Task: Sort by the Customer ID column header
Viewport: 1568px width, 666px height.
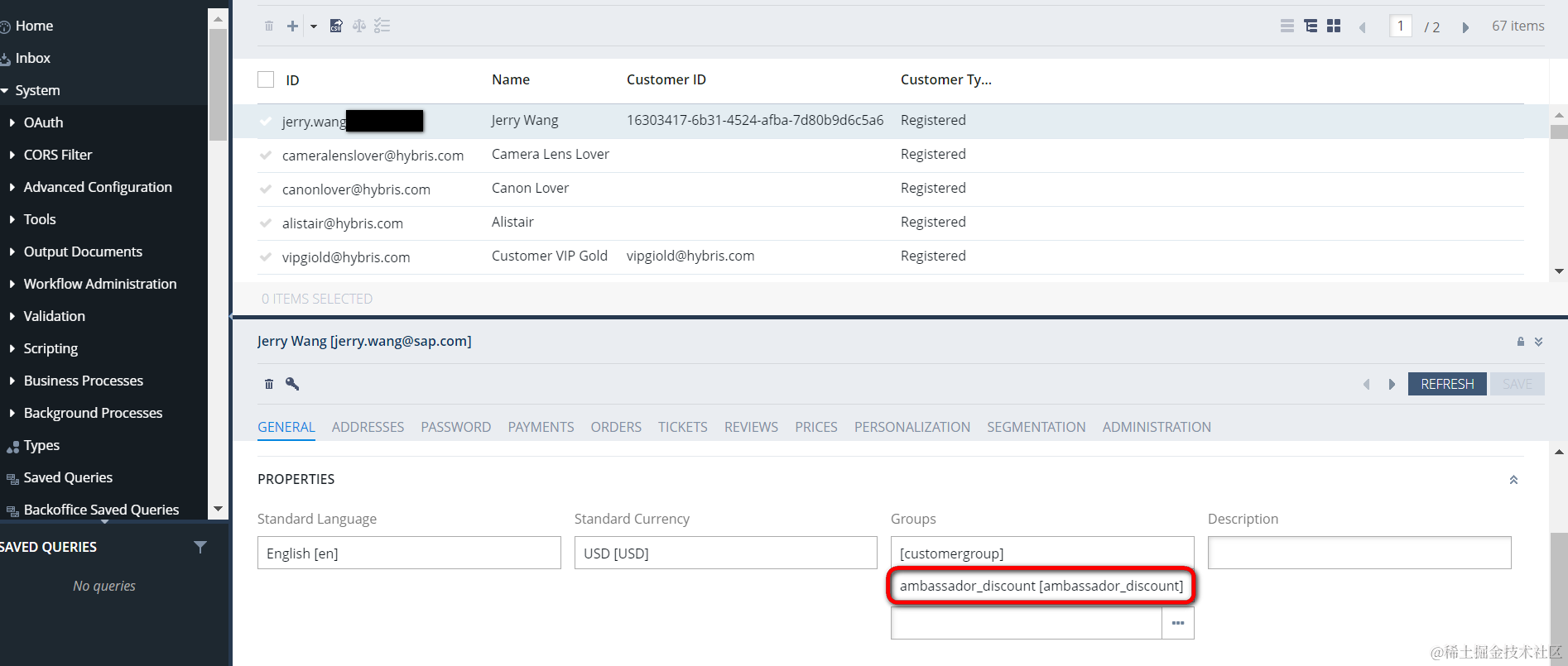Action: tap(666, 79)
